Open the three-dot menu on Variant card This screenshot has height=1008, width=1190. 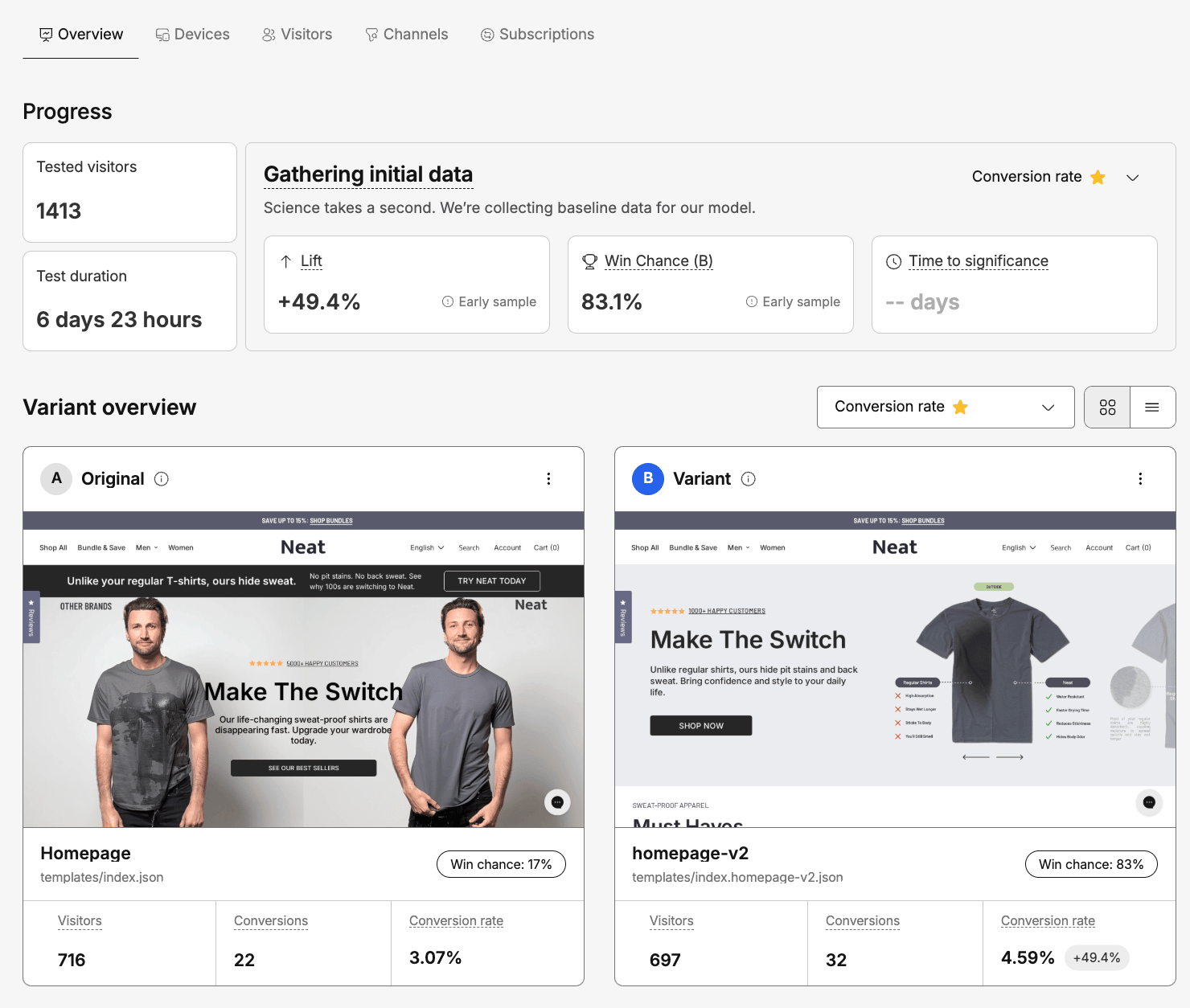point(1140,479)
